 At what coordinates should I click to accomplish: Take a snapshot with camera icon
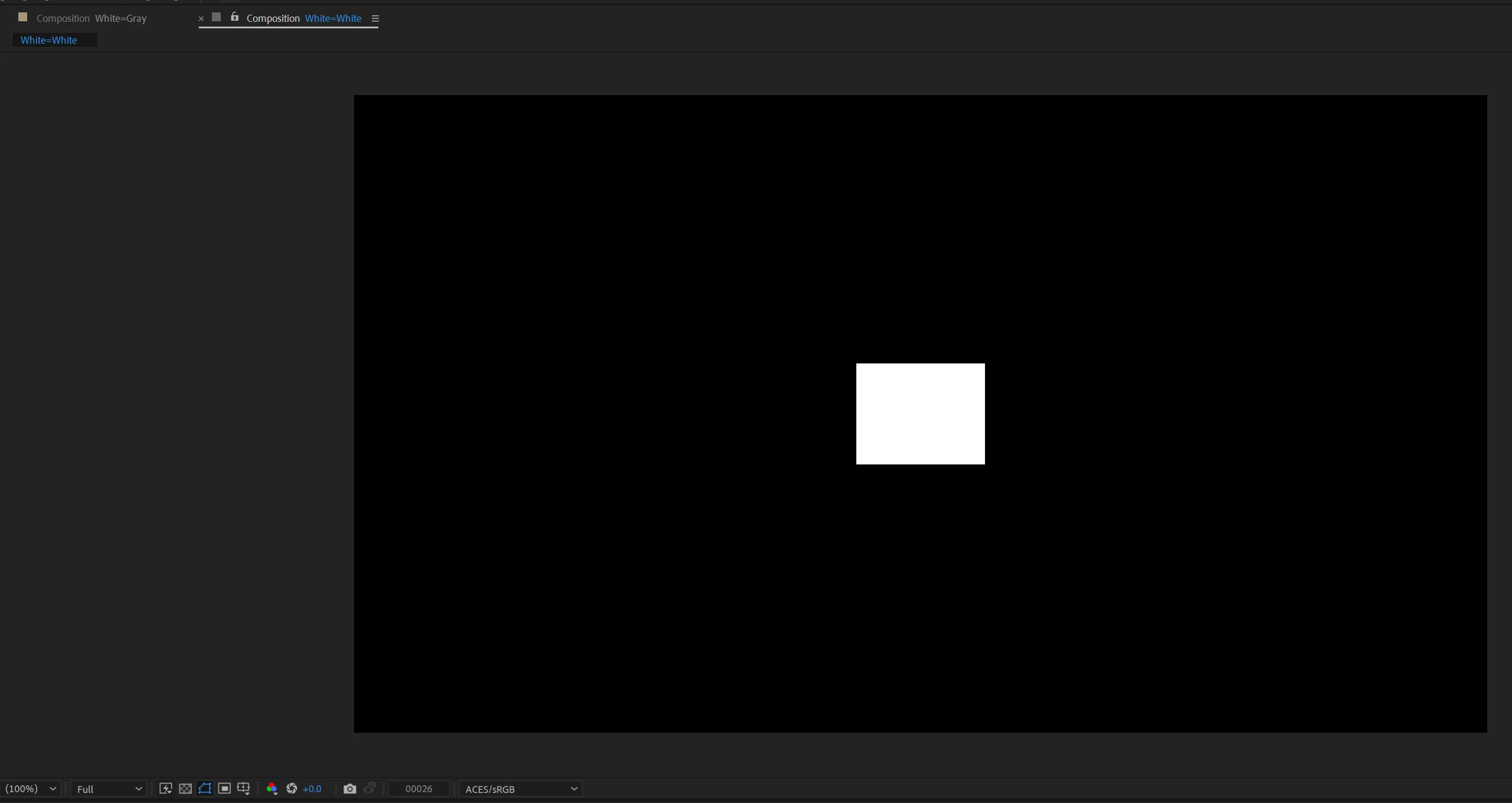(x=350, y=789)
